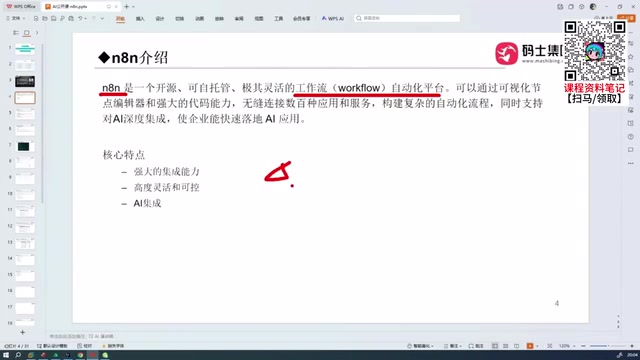This screenshot has width=640, height=360.
Task: Launch the WPS AI tab
Action: [333, 19]
